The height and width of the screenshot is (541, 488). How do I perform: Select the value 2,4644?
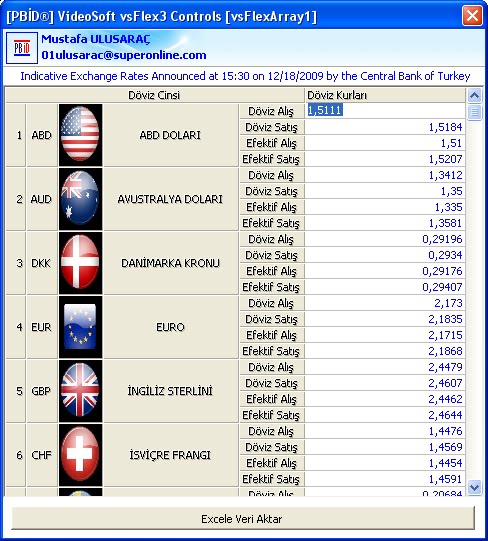click(x=385, y=415)
